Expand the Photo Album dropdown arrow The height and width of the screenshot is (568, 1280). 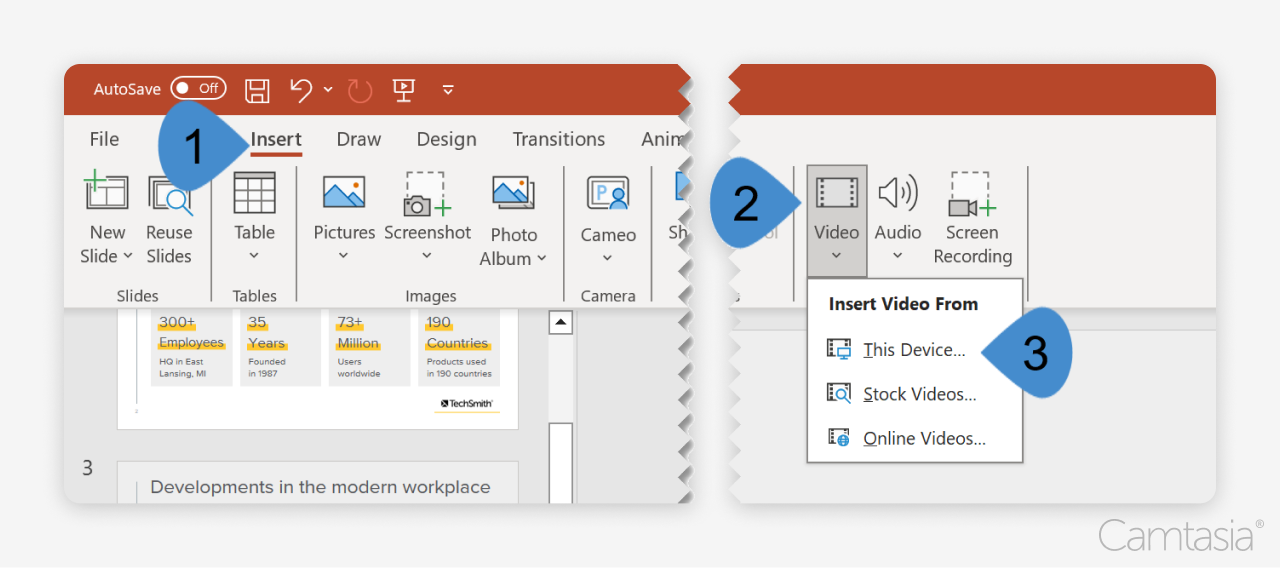pyautogui.click(x=542, y=258)
